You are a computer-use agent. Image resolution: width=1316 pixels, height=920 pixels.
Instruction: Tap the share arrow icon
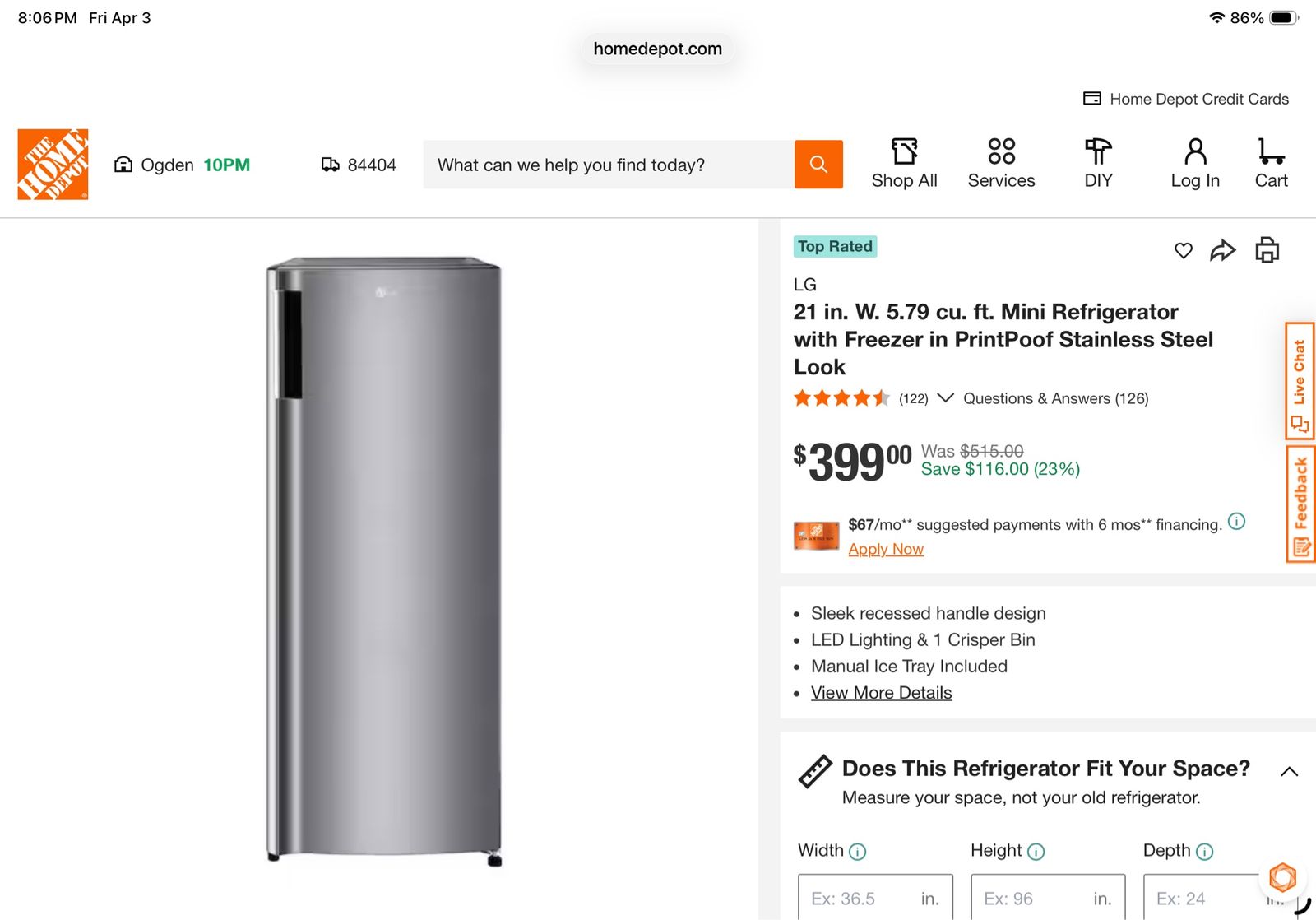[x=1223, y=251]
